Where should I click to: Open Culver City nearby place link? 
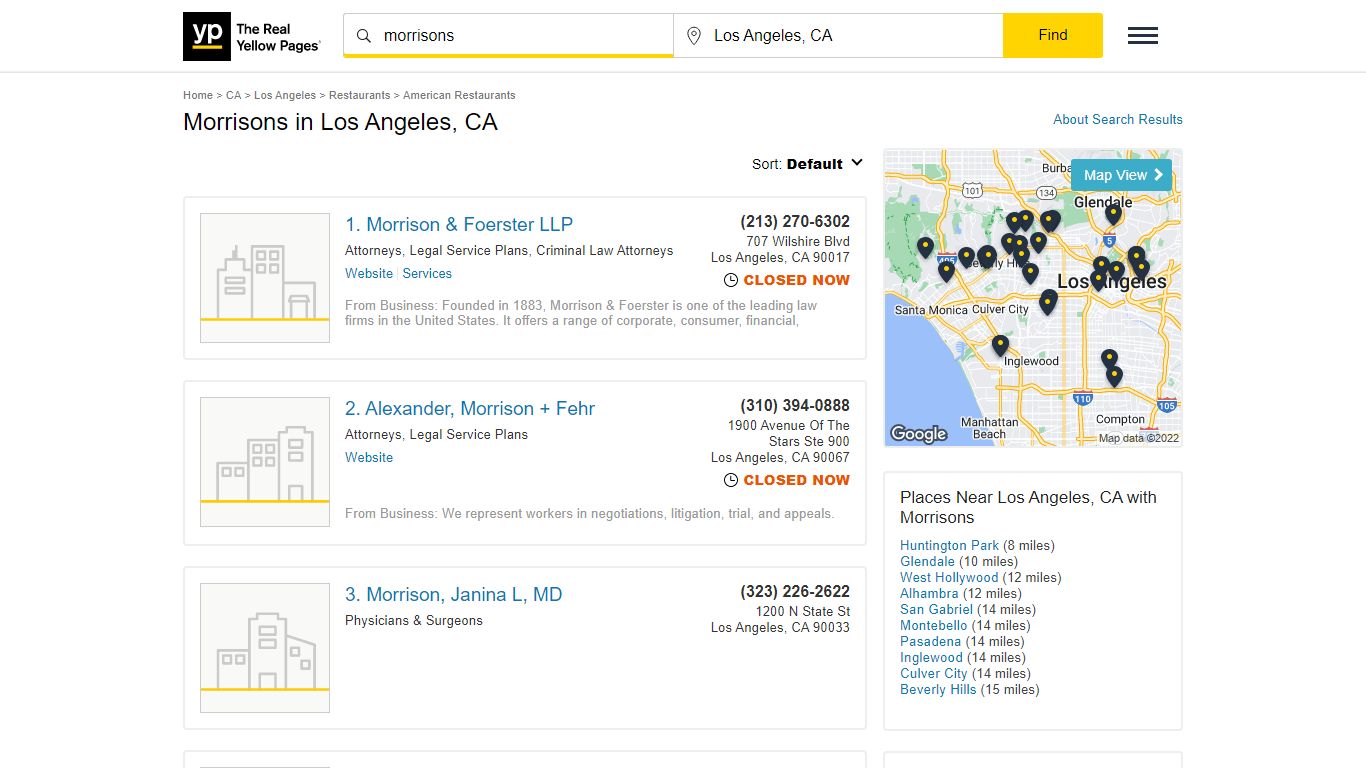click(x=934, y=674)
